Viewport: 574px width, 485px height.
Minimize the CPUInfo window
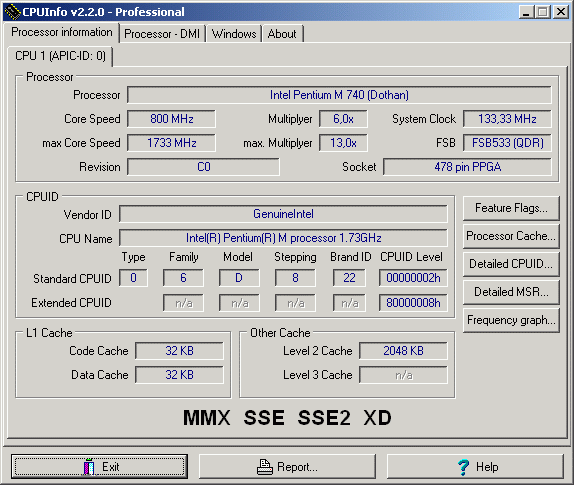pos(526,12)
